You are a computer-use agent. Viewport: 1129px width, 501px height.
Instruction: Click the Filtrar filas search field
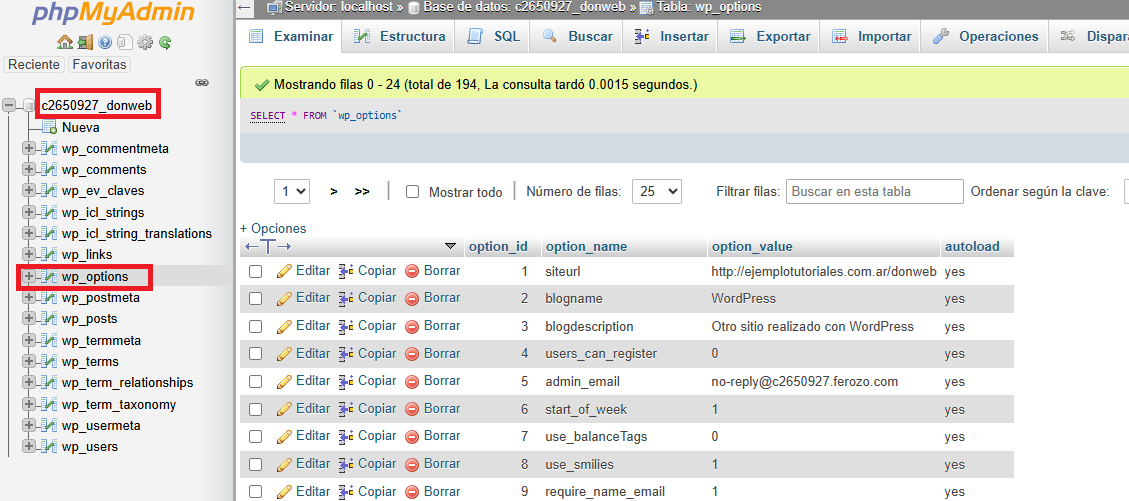(x=875, y=191)
